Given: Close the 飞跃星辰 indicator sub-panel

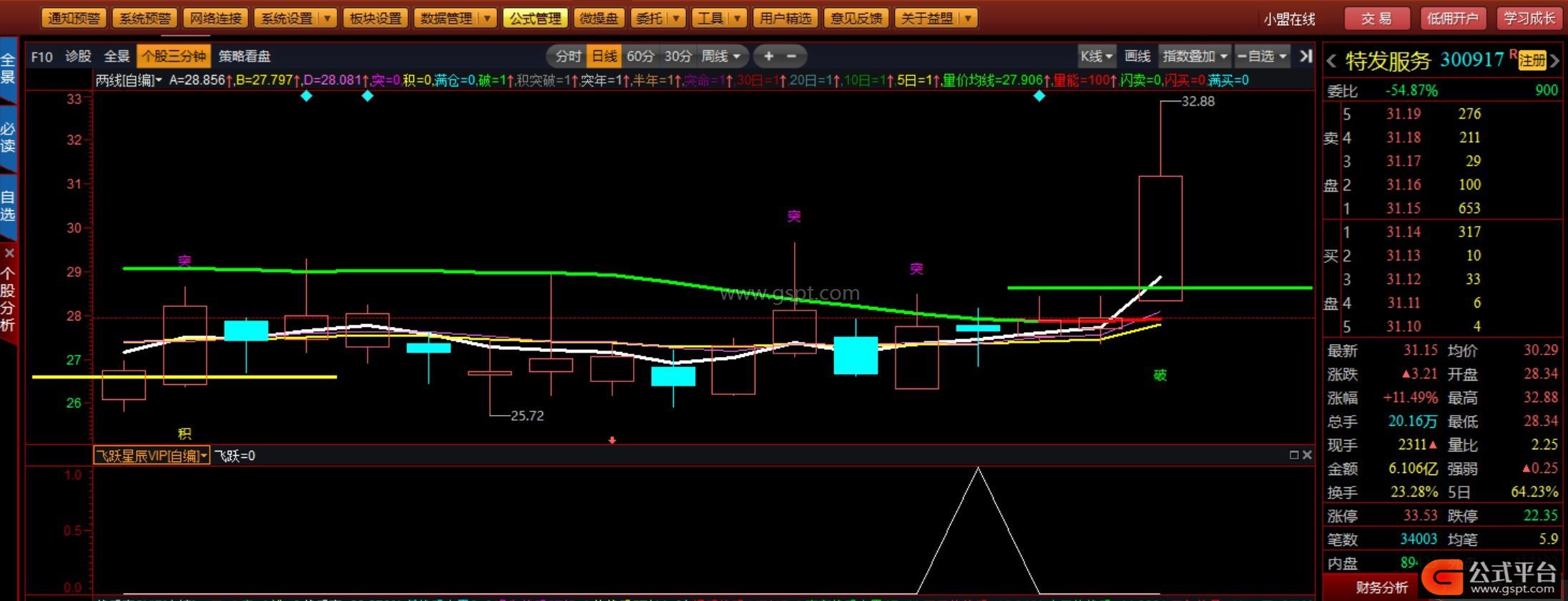Looking at the screenshot, I should tap(1307, 455).
